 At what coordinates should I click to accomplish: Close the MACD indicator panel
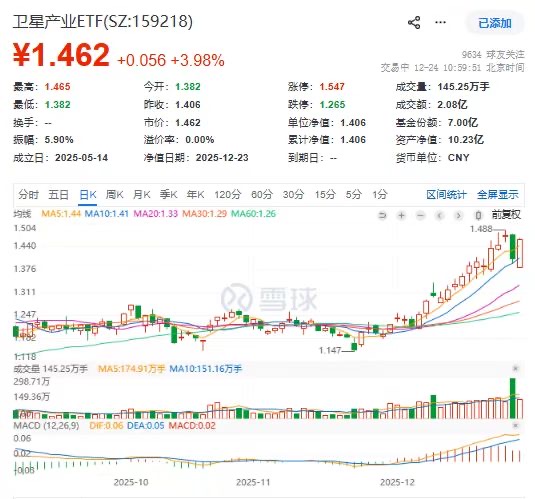(516, 425)
